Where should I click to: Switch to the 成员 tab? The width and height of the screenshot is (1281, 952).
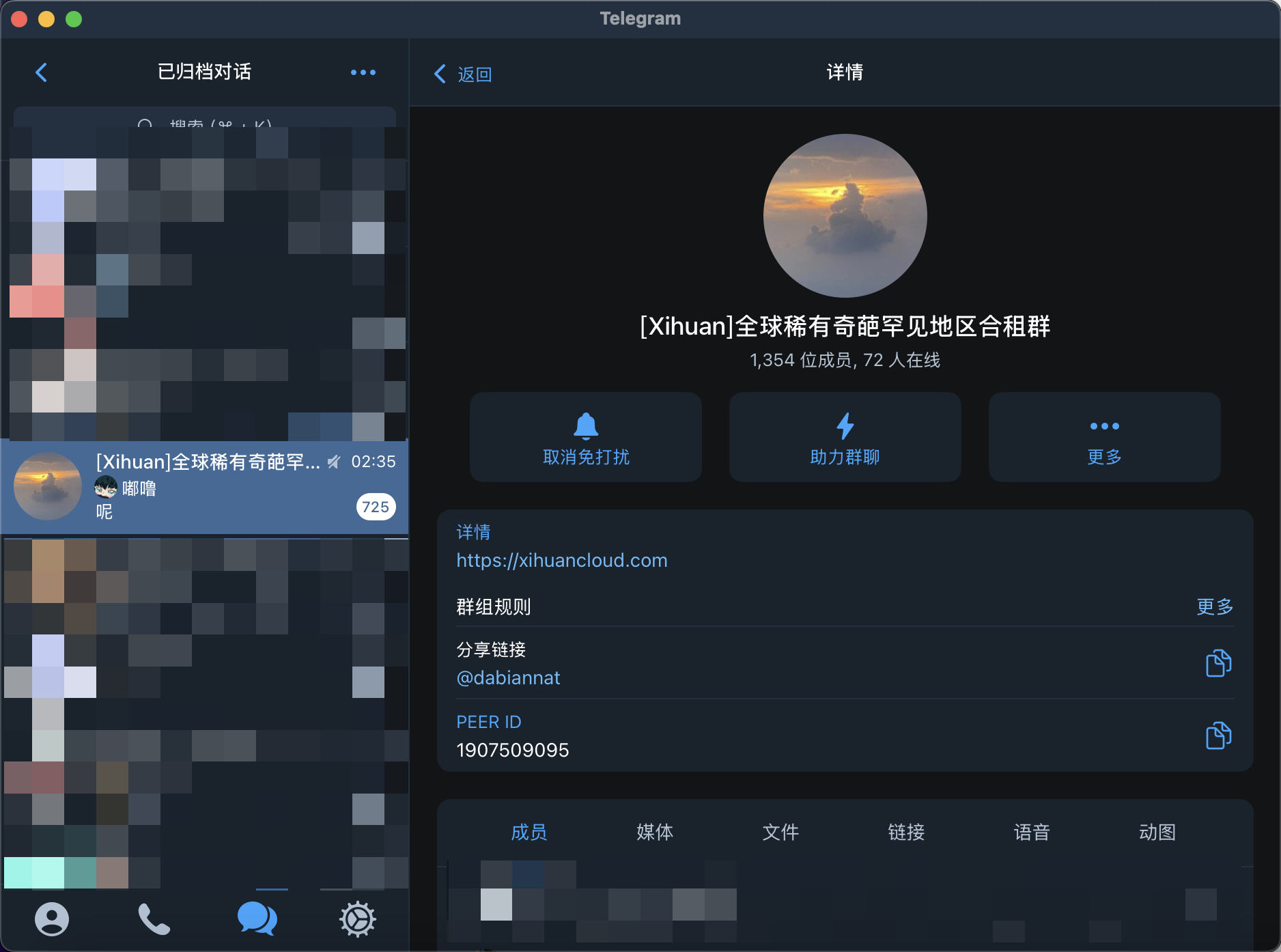(529, 832)
